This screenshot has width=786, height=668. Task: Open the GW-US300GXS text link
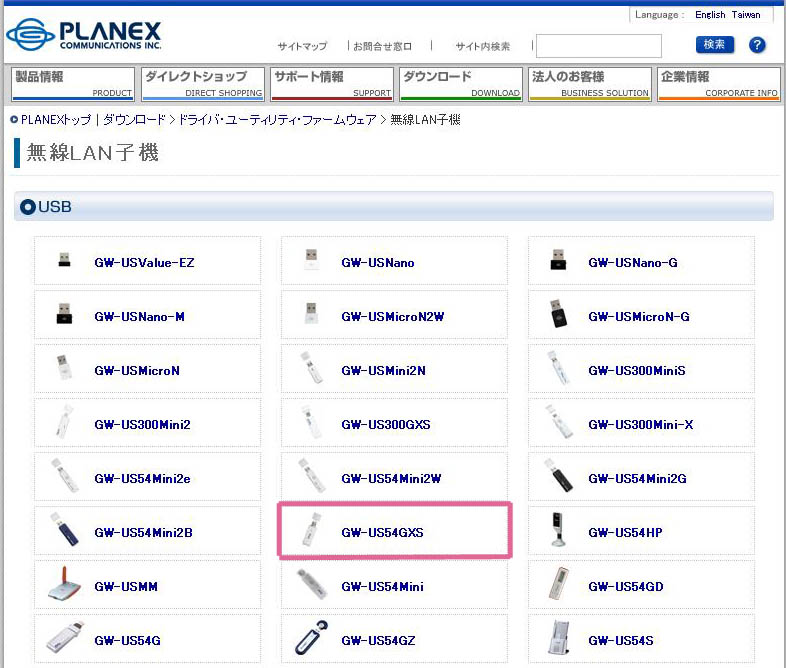(x=385, y=425)
